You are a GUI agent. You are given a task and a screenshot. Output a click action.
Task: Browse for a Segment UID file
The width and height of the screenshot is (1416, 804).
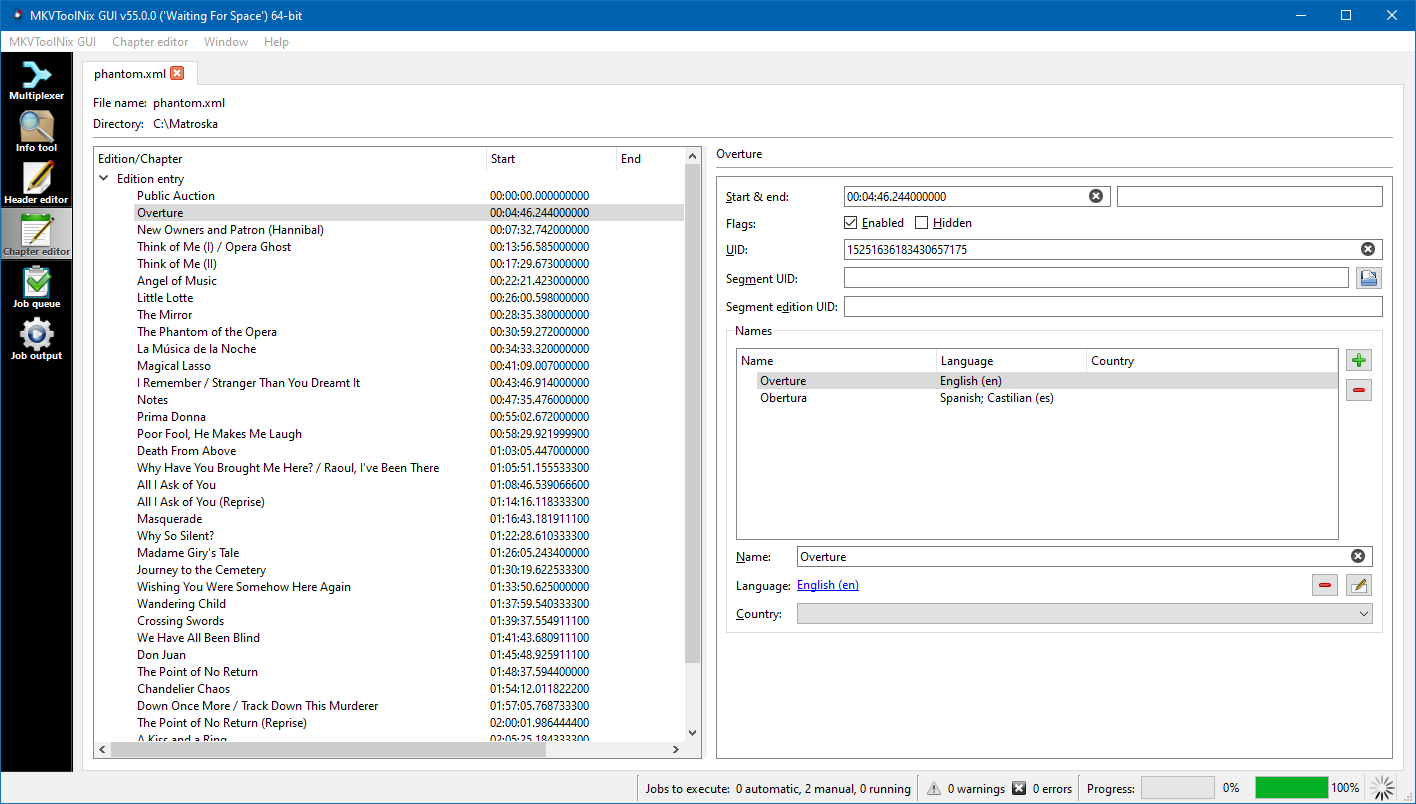click(x=1368, y=277)
